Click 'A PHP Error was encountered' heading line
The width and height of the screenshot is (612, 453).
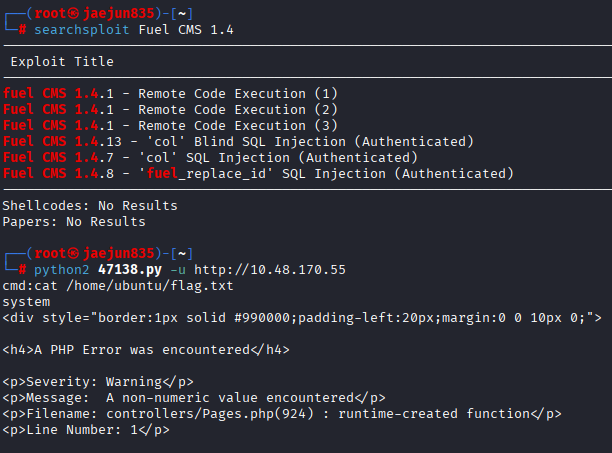[146, 350]
